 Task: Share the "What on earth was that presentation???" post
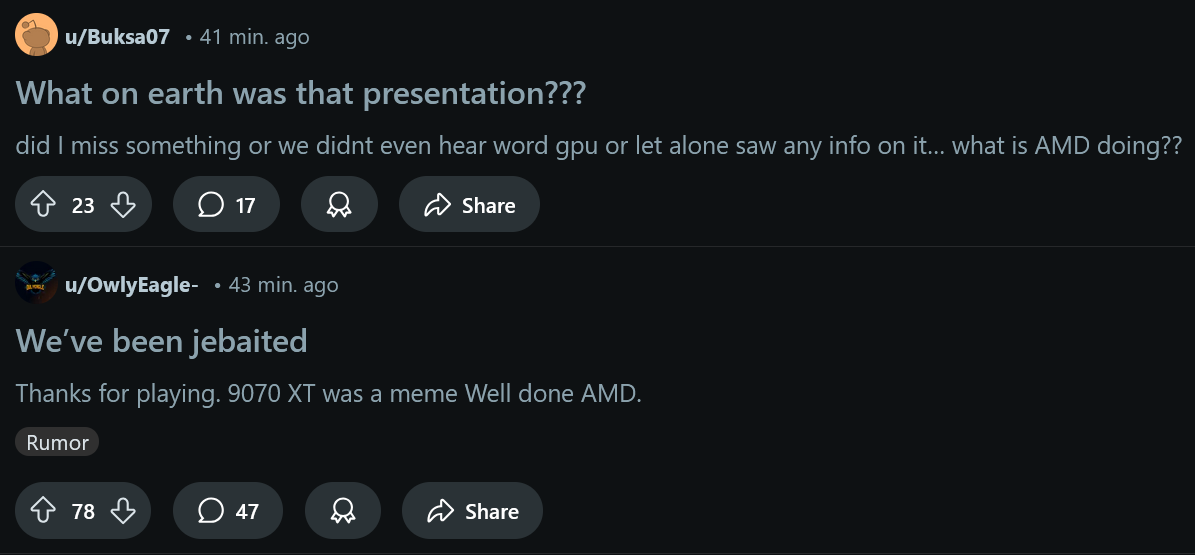(x=469, y=204)
